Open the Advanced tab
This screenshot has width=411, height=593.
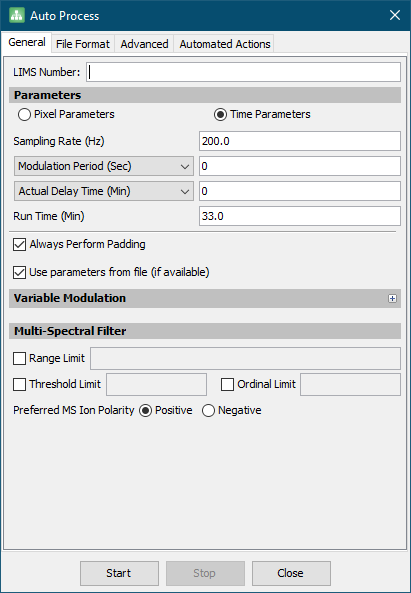tap(144, 44)
